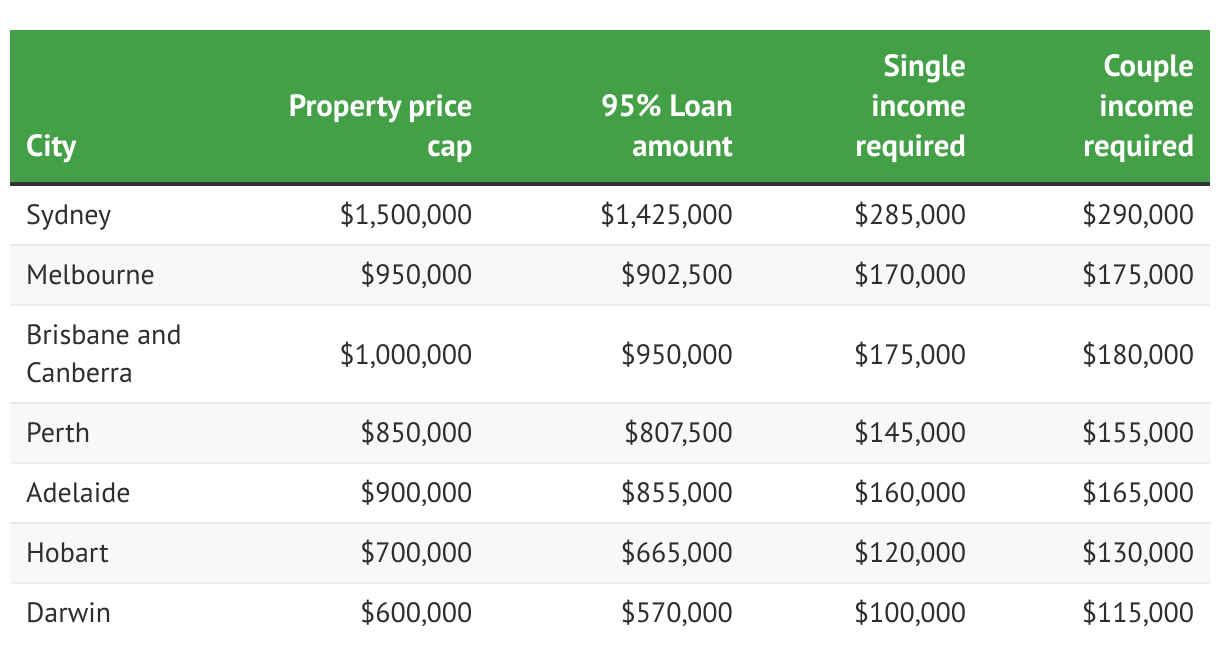The height and width of the screenshot is (652, 1220).
Task: Click Sydney's $1,500,000 price cap
Action: (x=406, y=215)
